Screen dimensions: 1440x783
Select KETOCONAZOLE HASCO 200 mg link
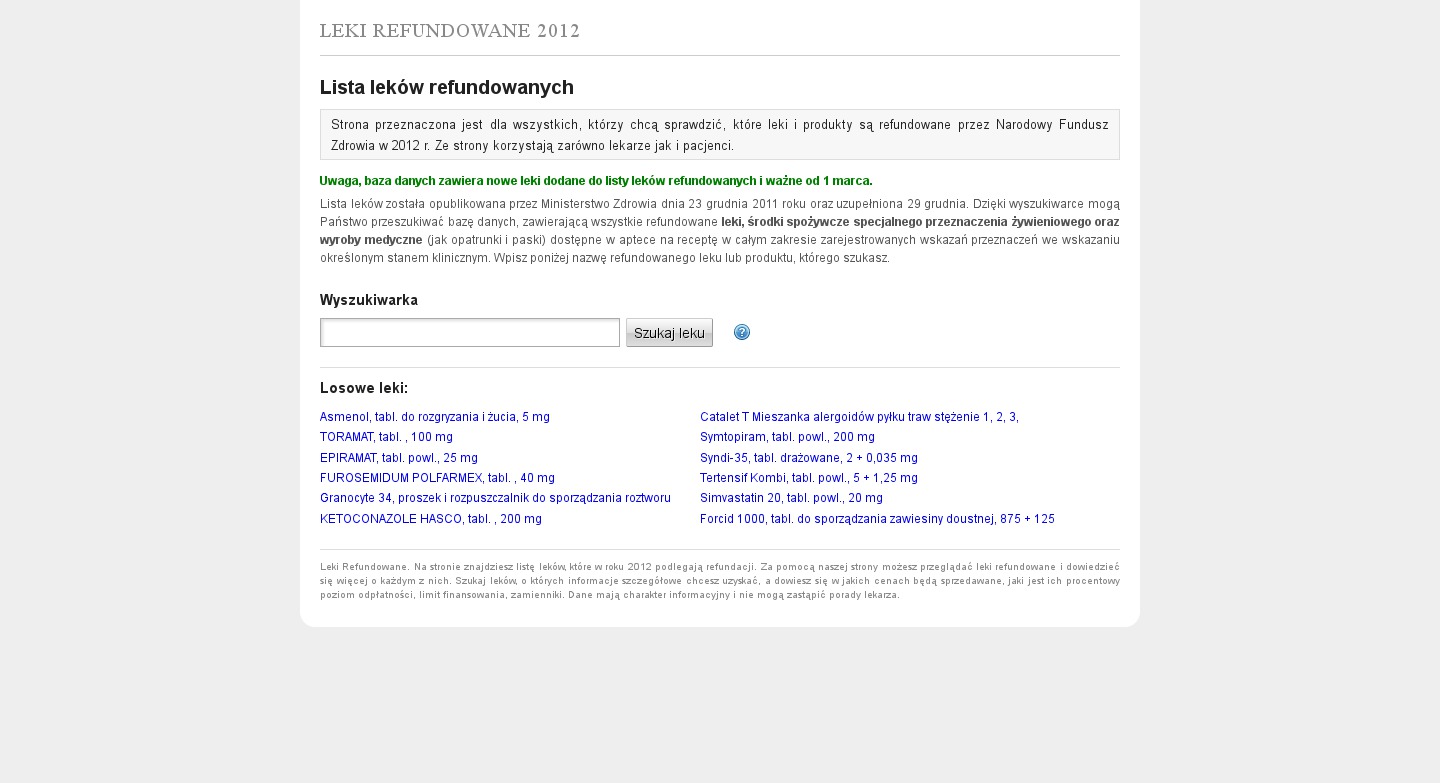(x=431, y=519)
